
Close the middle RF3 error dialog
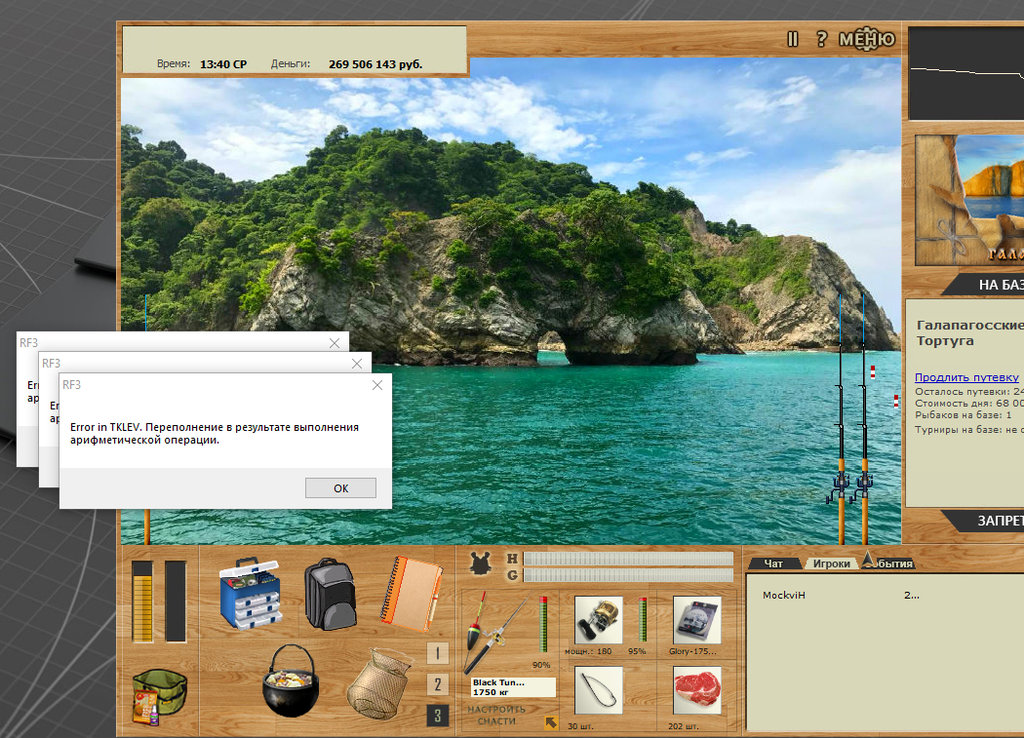(x=357, y=364)
